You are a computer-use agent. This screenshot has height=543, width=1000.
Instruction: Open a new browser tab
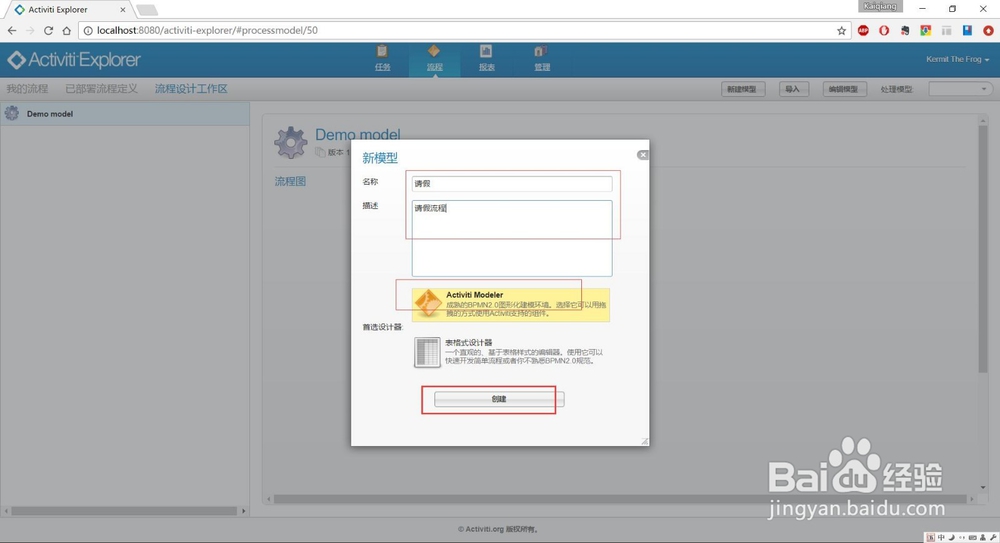pos(147,10)
